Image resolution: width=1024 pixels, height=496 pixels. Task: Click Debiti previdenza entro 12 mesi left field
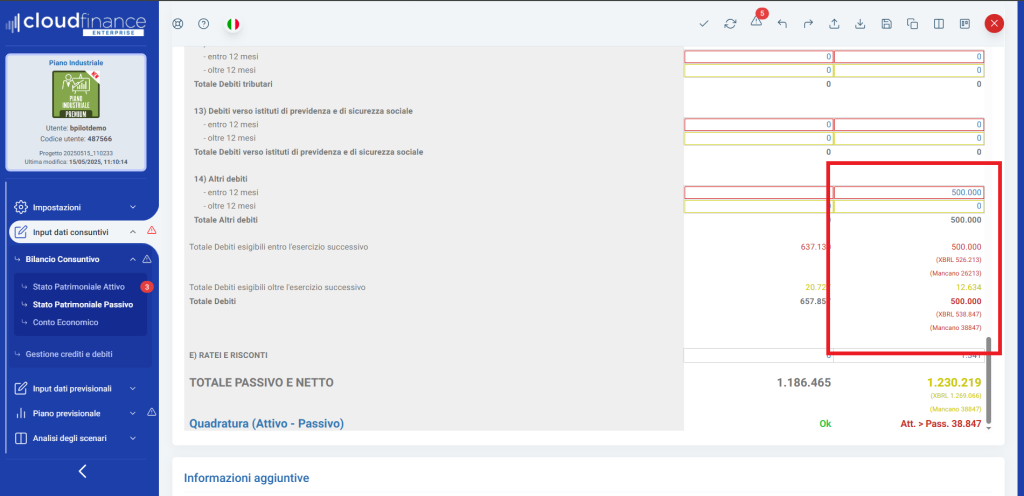tap(759, 125)
